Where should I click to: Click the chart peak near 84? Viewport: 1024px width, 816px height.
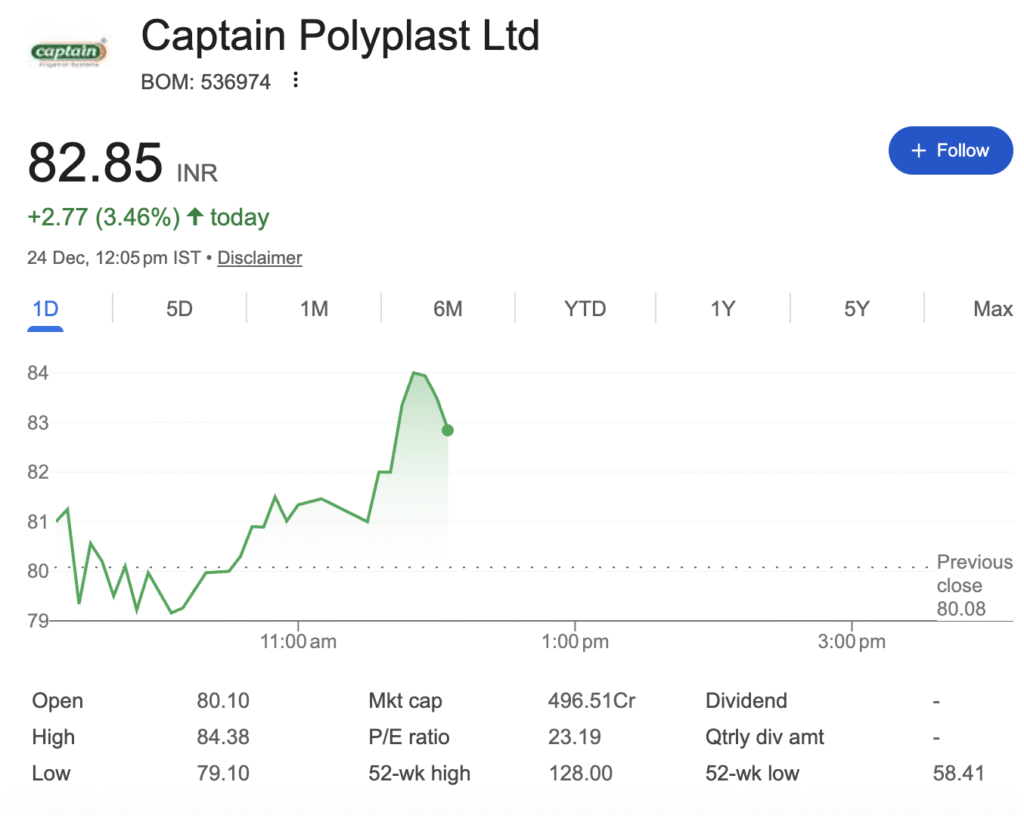[414, 373]
